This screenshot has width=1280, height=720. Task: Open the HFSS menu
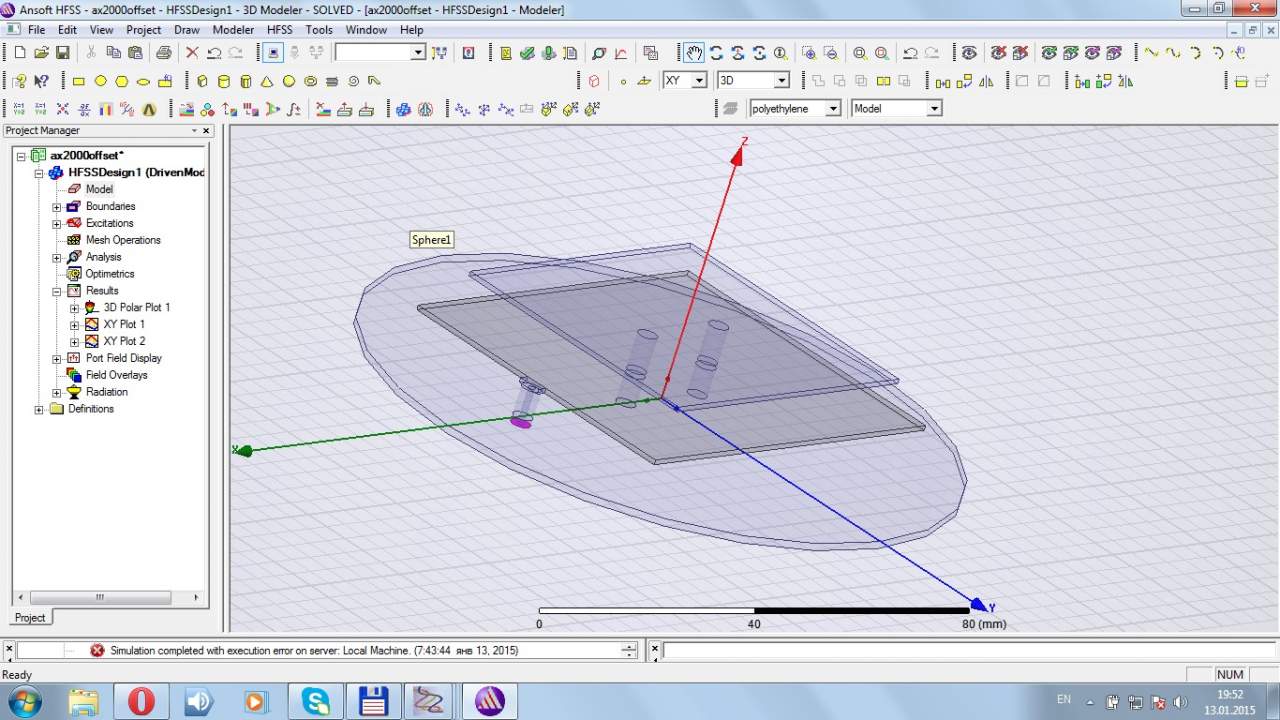(x=279, y=30)
